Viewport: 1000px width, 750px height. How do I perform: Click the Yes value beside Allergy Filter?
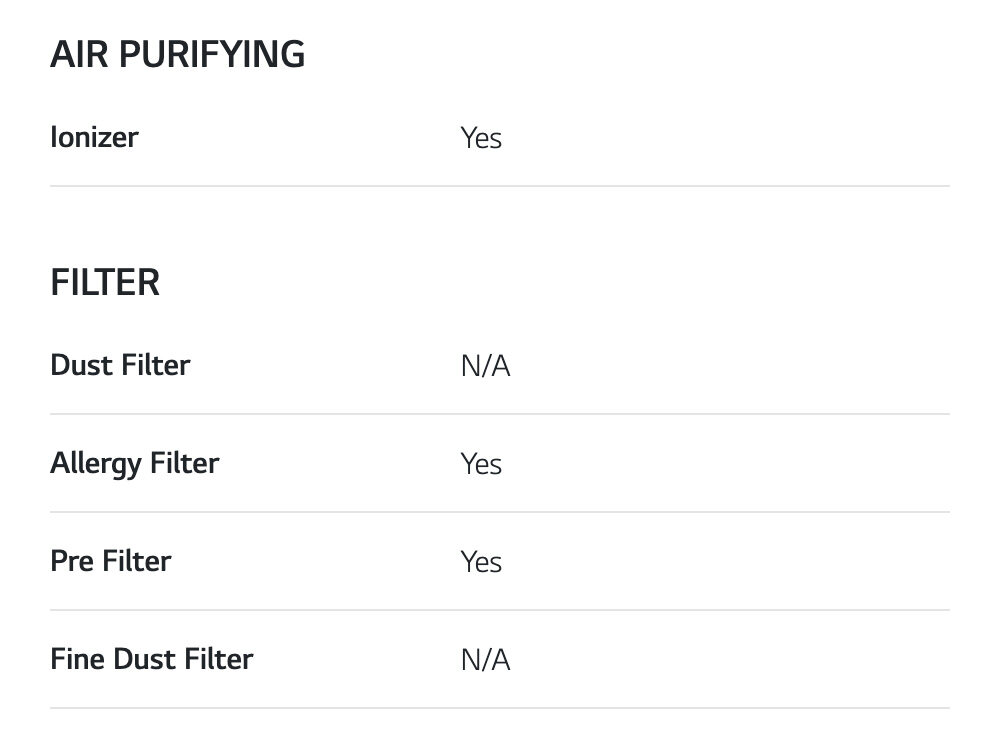(481, 464)
